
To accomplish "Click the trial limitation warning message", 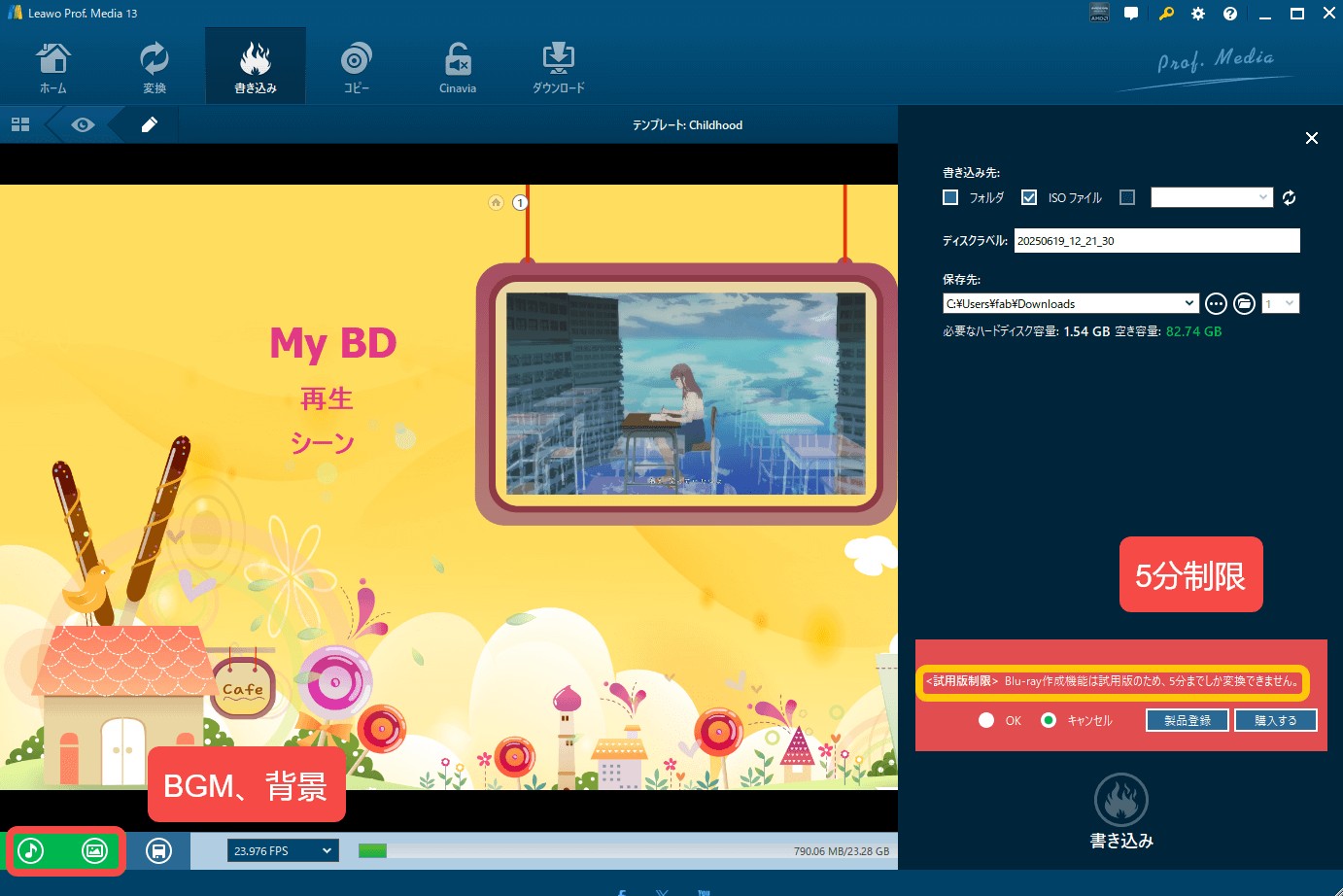I will point(1113,681).
